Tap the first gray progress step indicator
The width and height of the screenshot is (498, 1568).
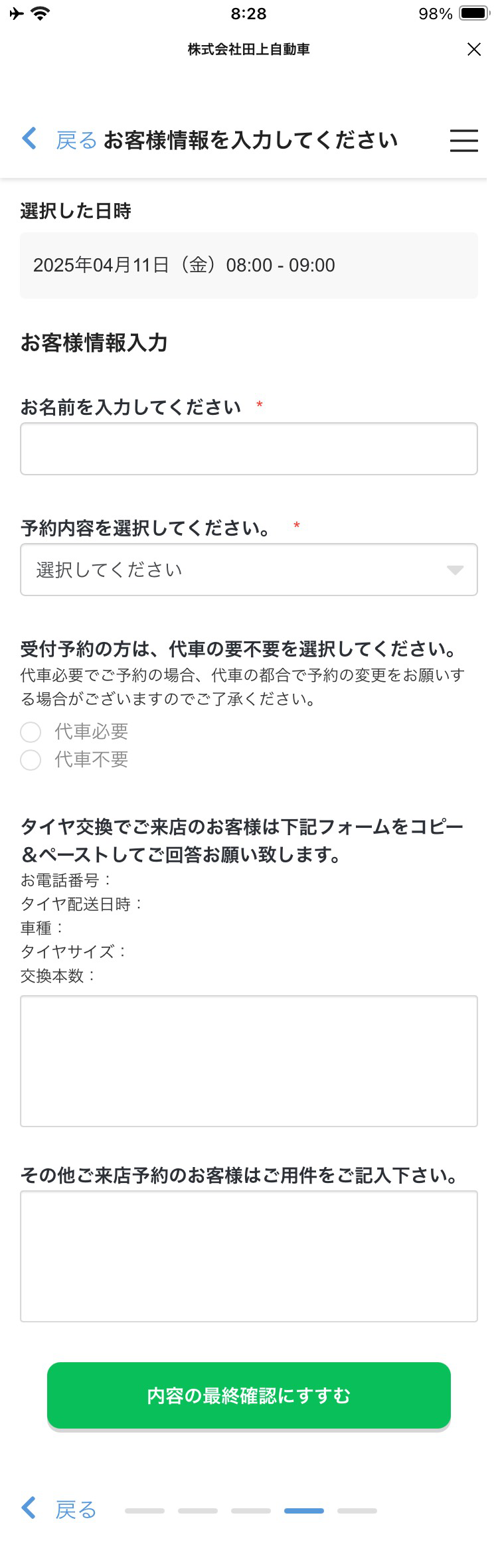tap(145, 1511)
